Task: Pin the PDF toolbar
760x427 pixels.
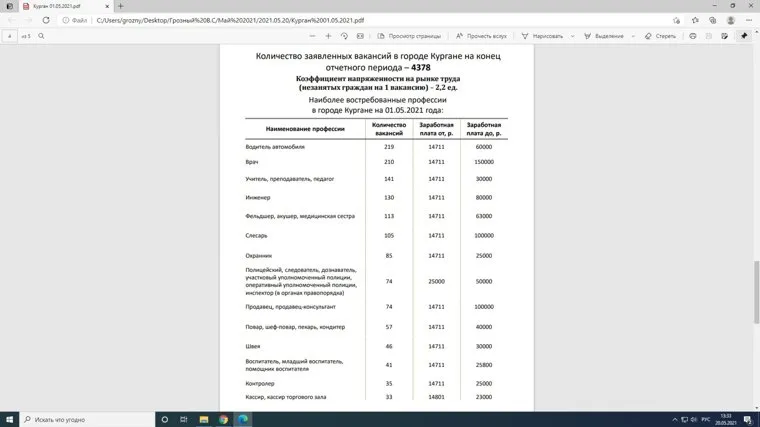Action: coord(744,36)
